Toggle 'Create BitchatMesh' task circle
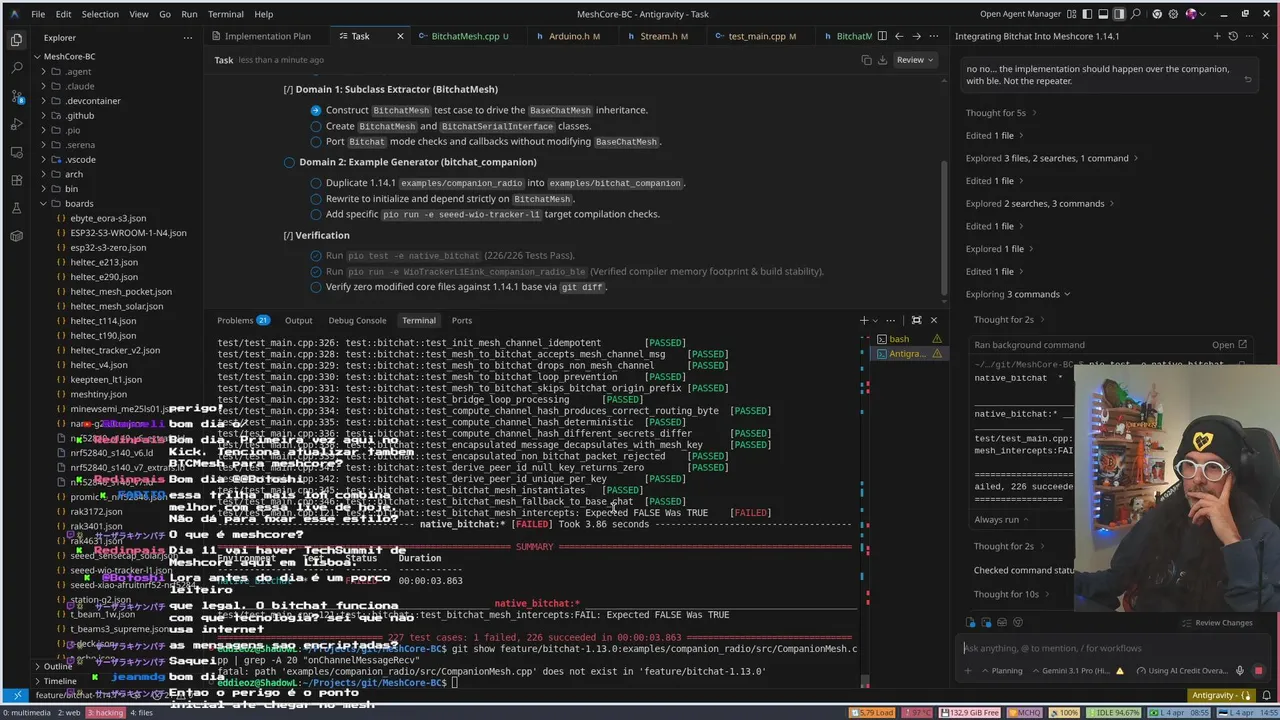1280x720 pixels. 316,126
